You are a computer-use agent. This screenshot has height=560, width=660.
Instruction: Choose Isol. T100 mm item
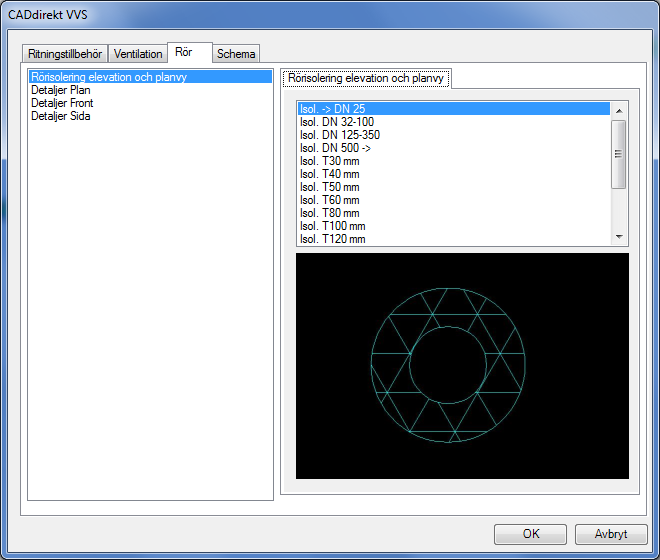click(x=454, y=226)
